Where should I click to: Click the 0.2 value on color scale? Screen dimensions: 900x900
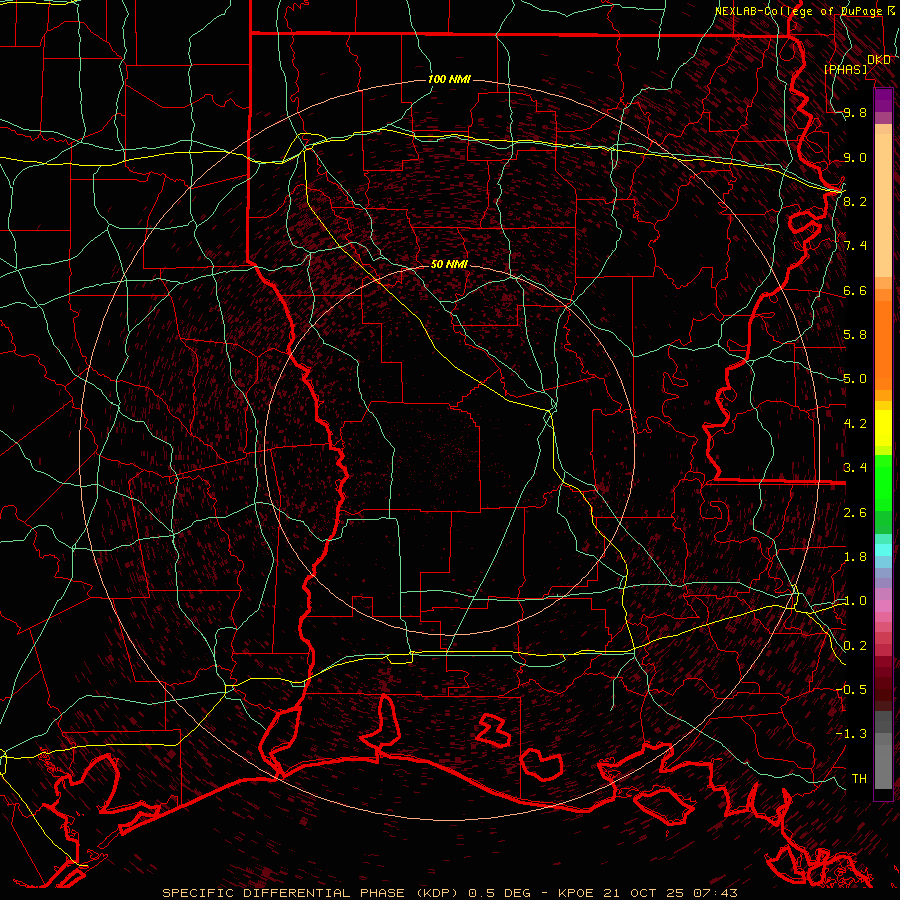[855, 646]
